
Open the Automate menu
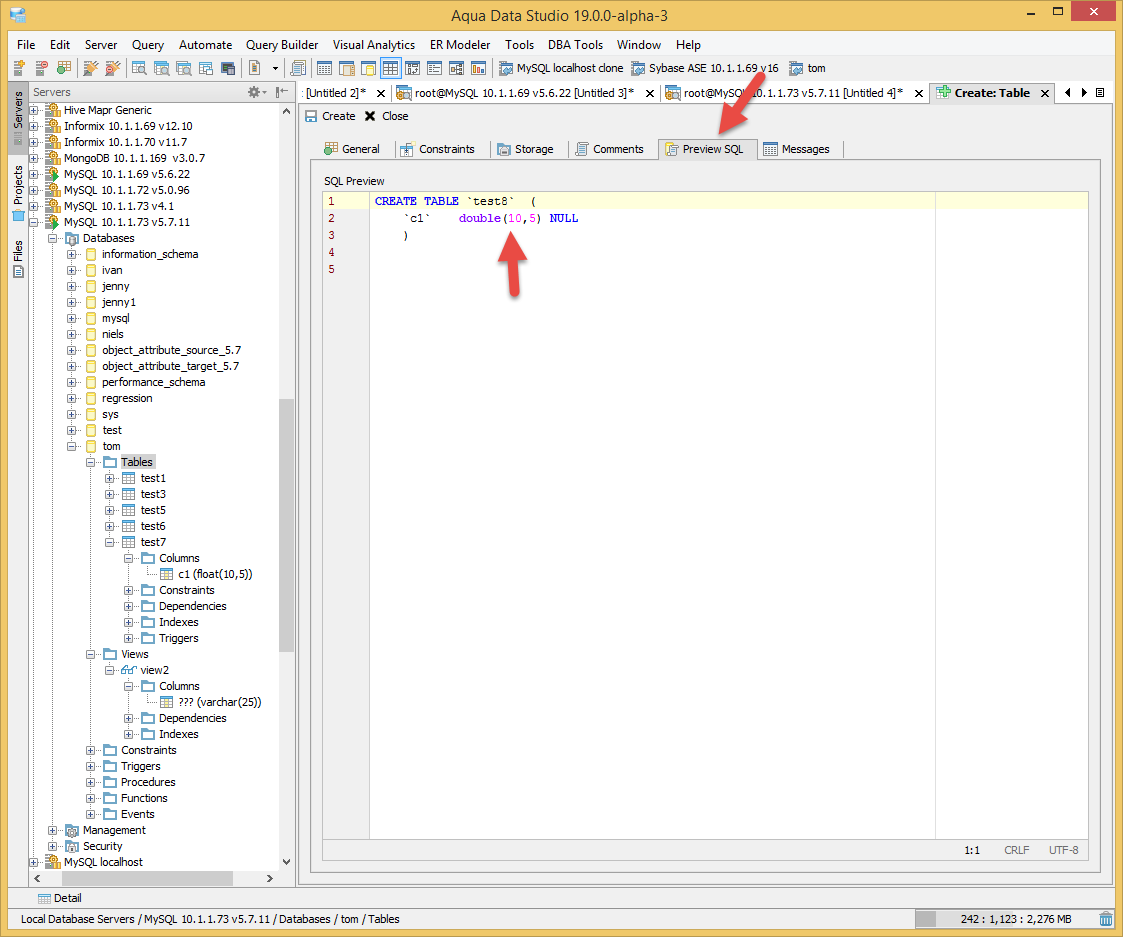(x=206, y=44)
